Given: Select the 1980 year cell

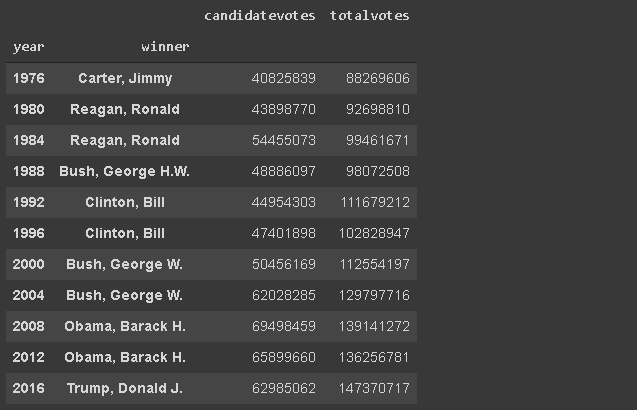Looking at the screenshot, I should (29, 109).
